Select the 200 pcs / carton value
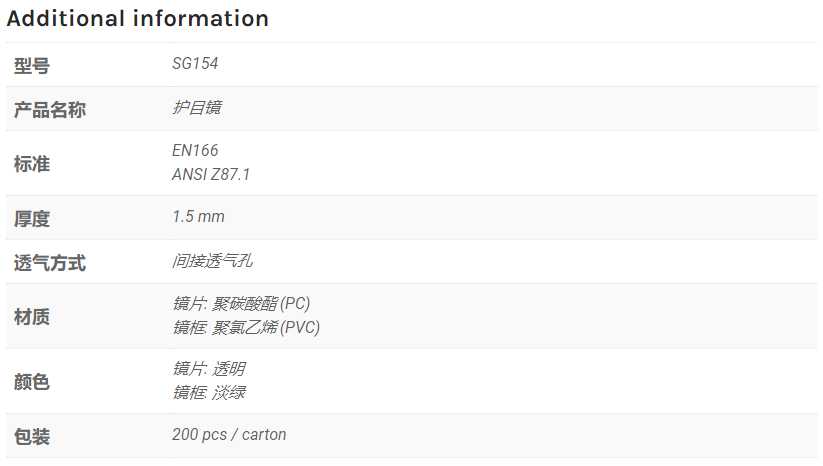The width and height of the screenshot is (823, 466). [x=229, y=435]
